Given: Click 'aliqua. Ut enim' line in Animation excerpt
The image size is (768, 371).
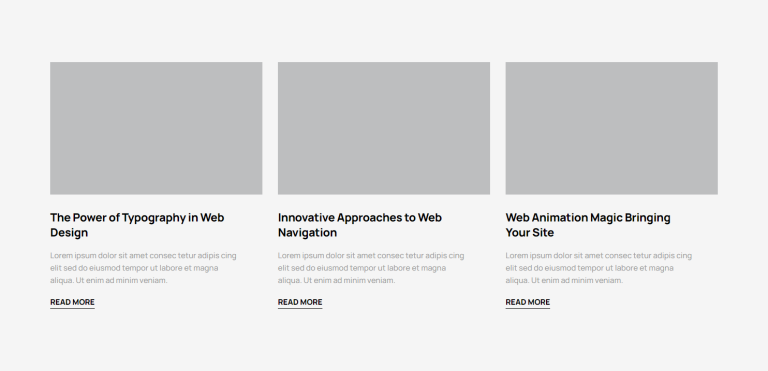Looking at the screenshot, I should [x=564, y=280].
